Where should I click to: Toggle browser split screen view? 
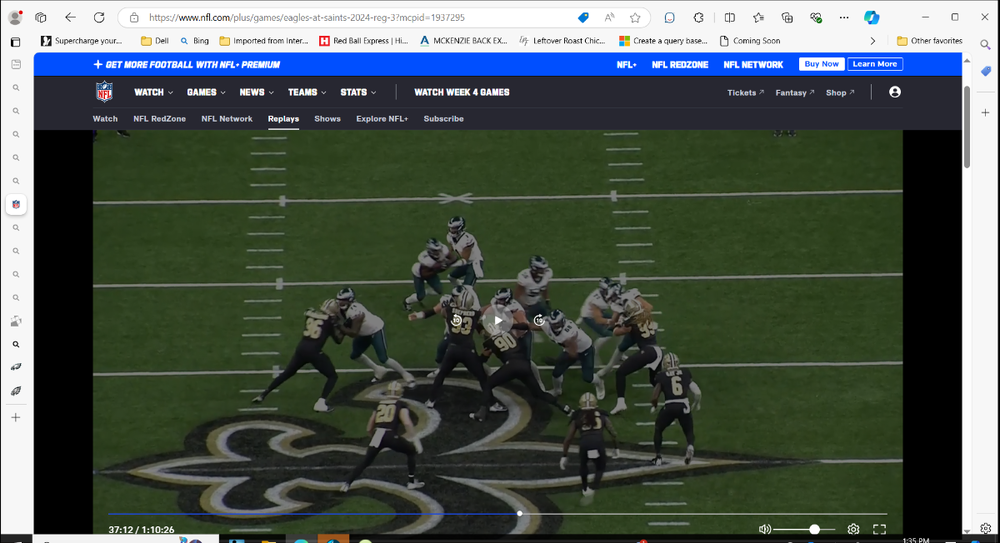coord(729,18)
